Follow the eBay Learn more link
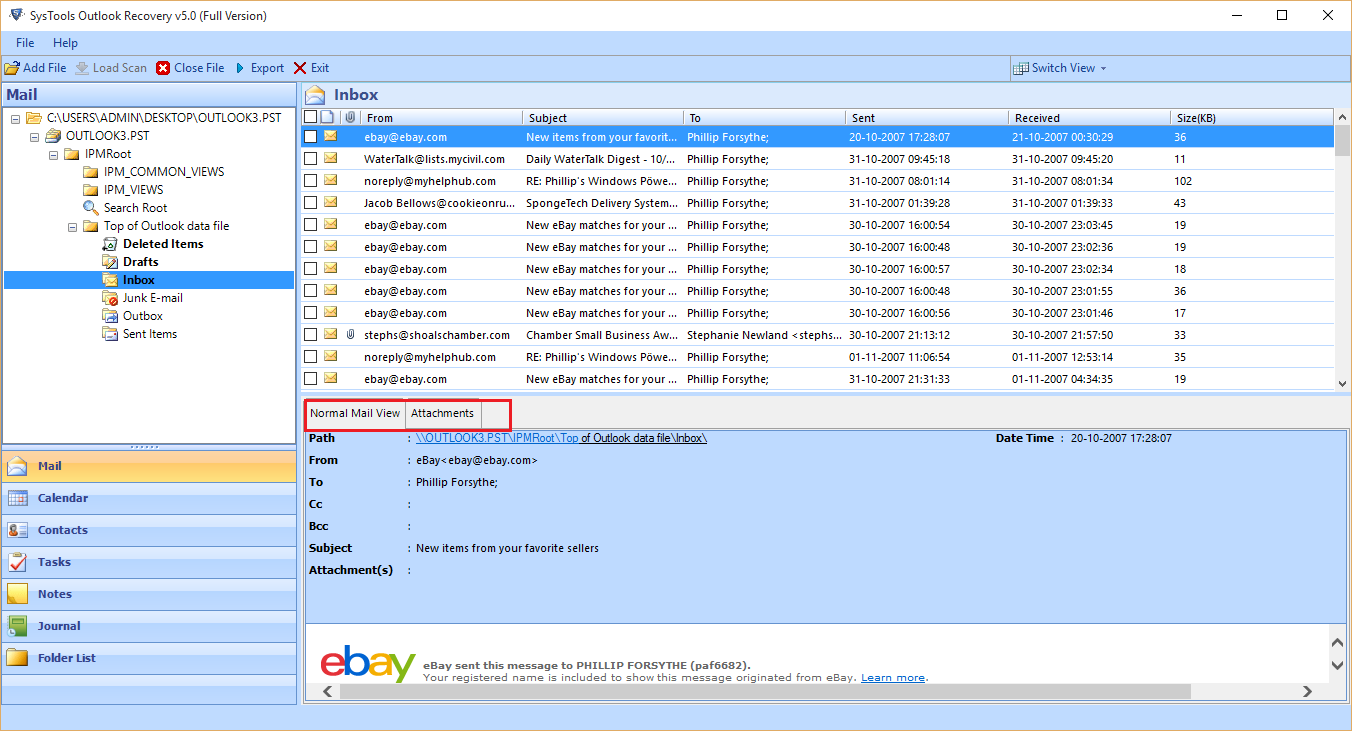The image size is (1352, 731). pos(893,677)
